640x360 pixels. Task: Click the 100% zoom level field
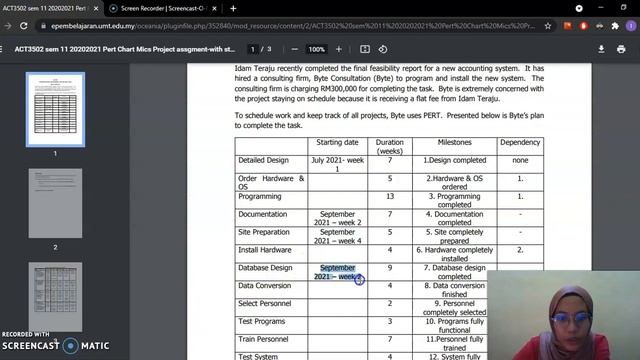pyautogui.click(x=317, y=49)
